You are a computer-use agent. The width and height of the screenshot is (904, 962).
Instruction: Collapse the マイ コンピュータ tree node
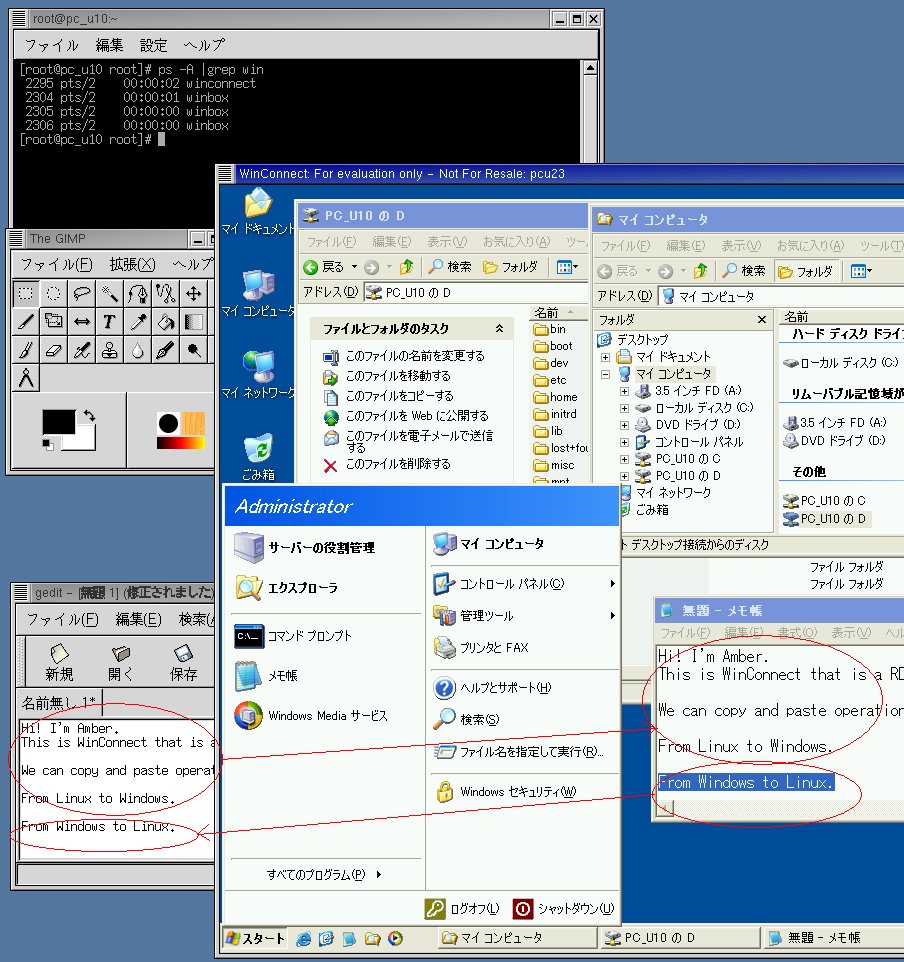(x=606, y=374)
